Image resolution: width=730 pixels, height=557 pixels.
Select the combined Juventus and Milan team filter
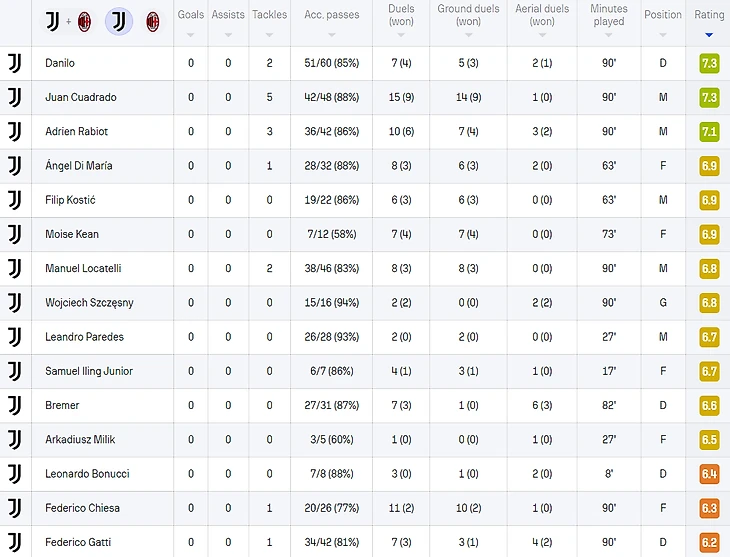point(68,21)
